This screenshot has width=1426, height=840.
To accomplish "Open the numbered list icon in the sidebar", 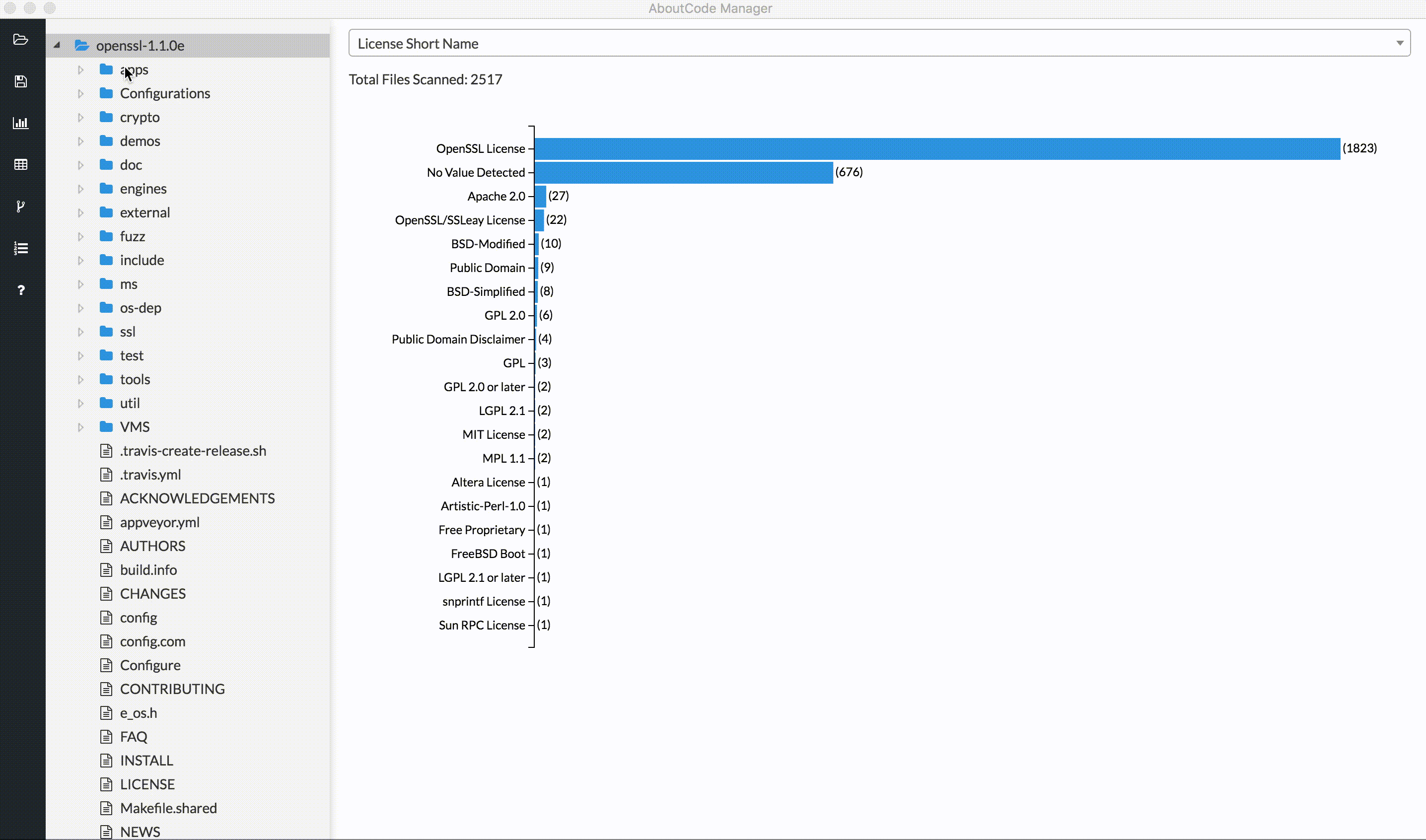I will 21,249.
